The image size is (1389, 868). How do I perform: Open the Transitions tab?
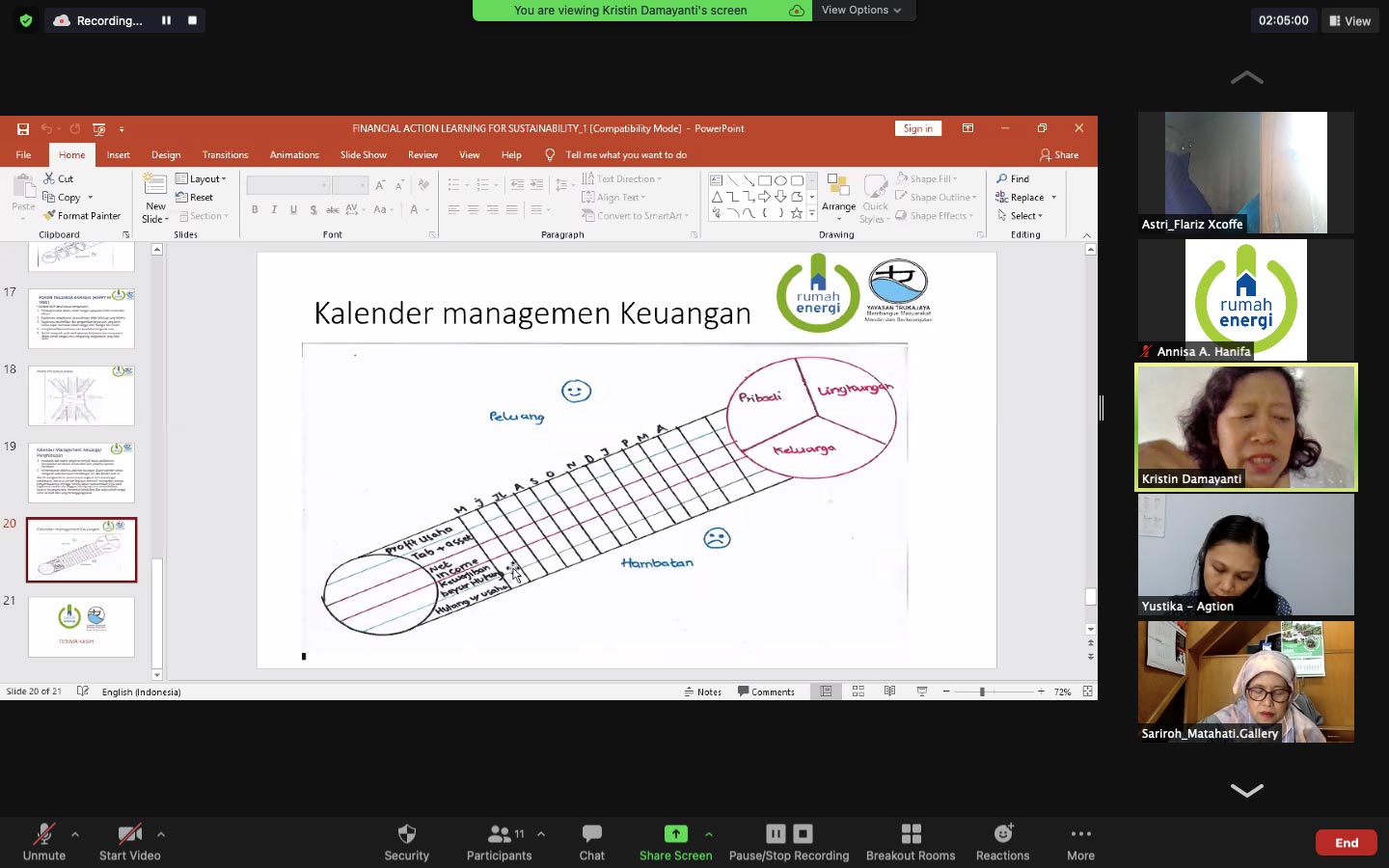[x=225, y=154]
